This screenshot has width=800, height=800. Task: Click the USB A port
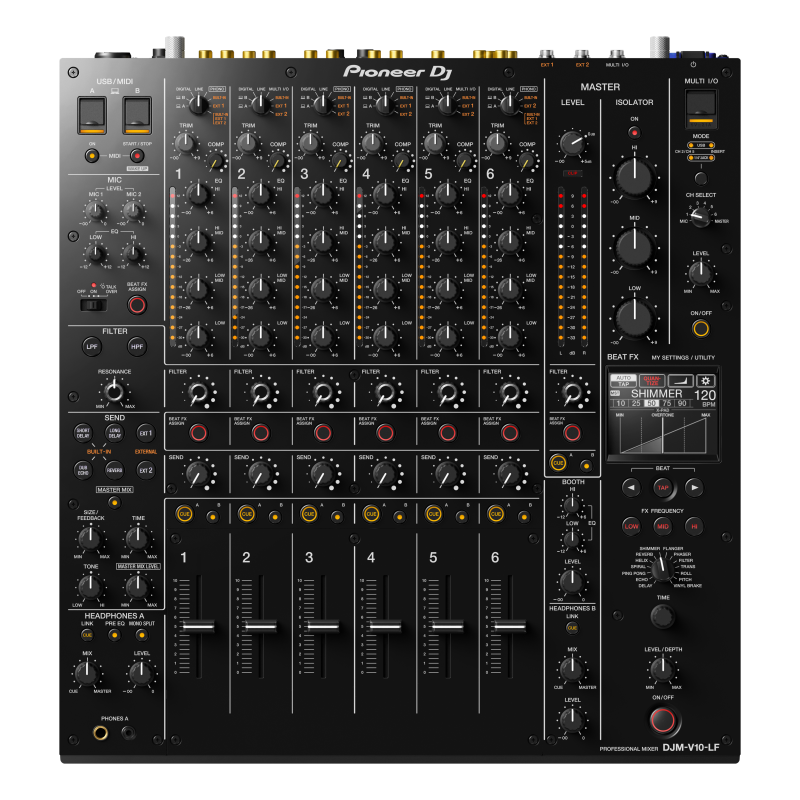[x=92, y=115]
